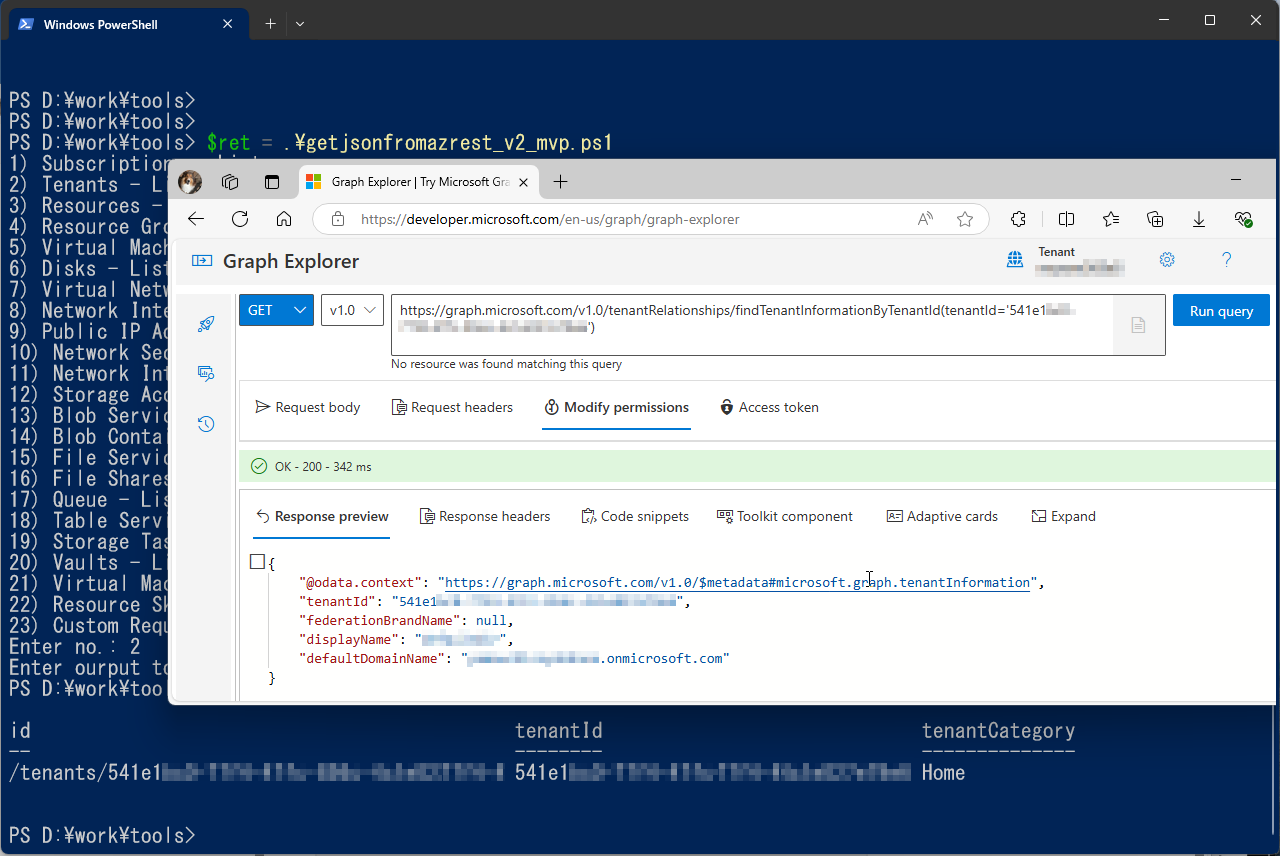The image size is (1280, 856).
Task: Open the Edge extensions puzzle icon
Action: click(1019, 219)
